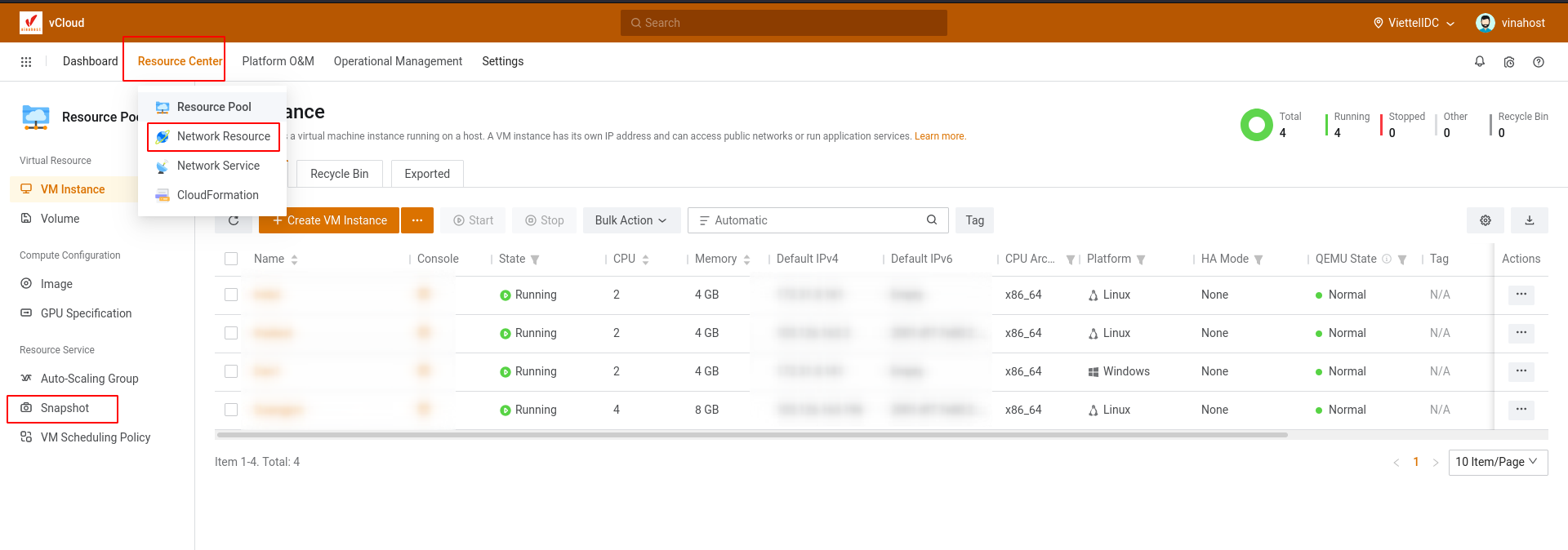The image size is (1568, 550).
Task: Refresh the VM instance list
Action: (234, 220)
